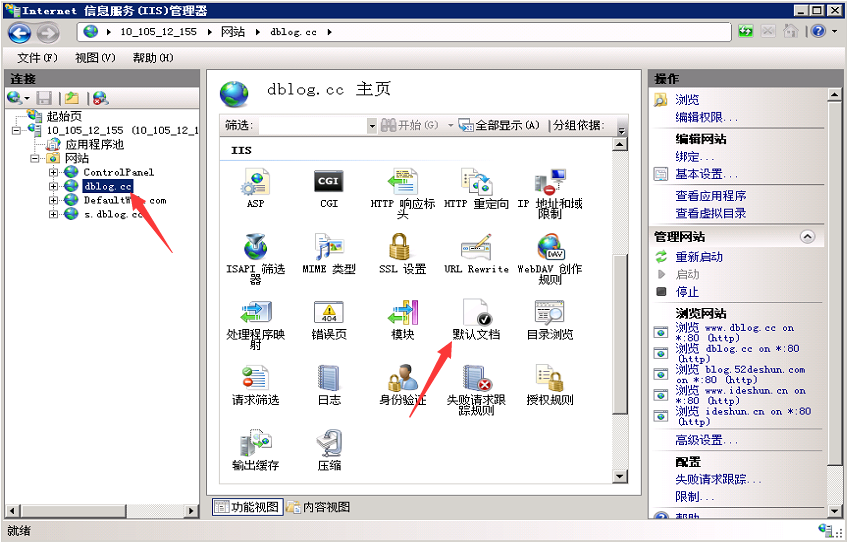847x542 pixels.
Task: Click 查看应用程序 link
Action: click(x=711, y=196)
